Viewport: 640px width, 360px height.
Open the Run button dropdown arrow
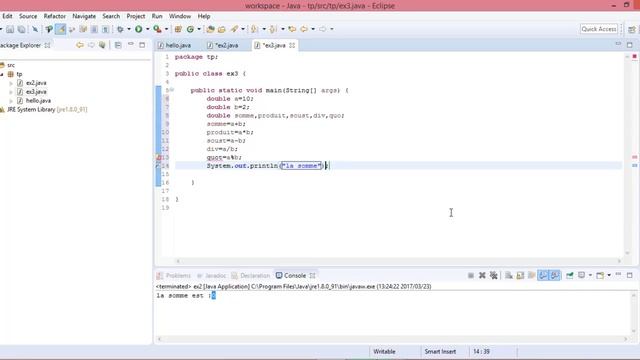148,29
